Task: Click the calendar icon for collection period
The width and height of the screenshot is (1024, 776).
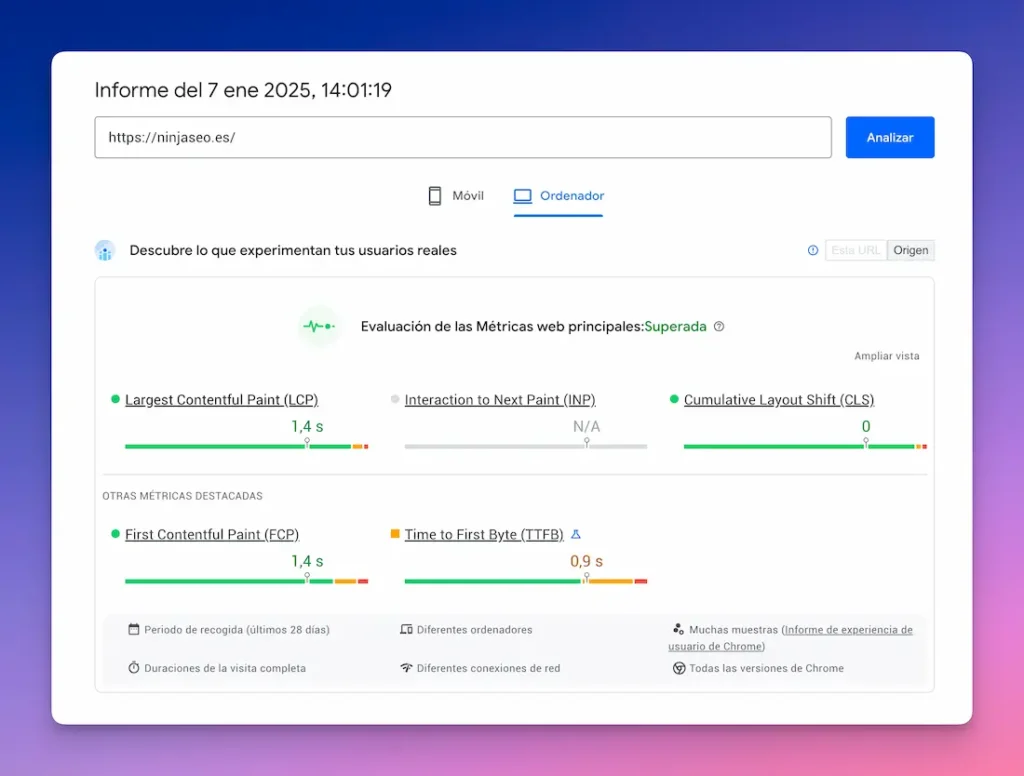Action: pyautogui.click(x=135, y=630)
